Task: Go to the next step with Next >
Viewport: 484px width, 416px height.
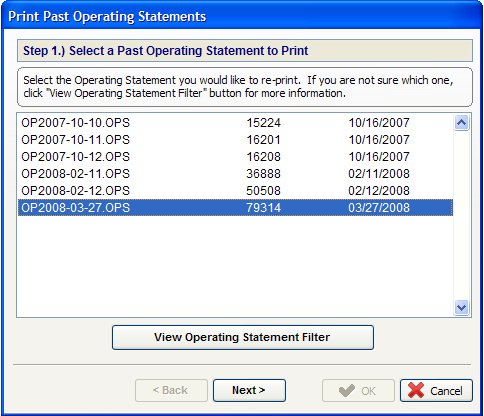Action: click(249, 390)
